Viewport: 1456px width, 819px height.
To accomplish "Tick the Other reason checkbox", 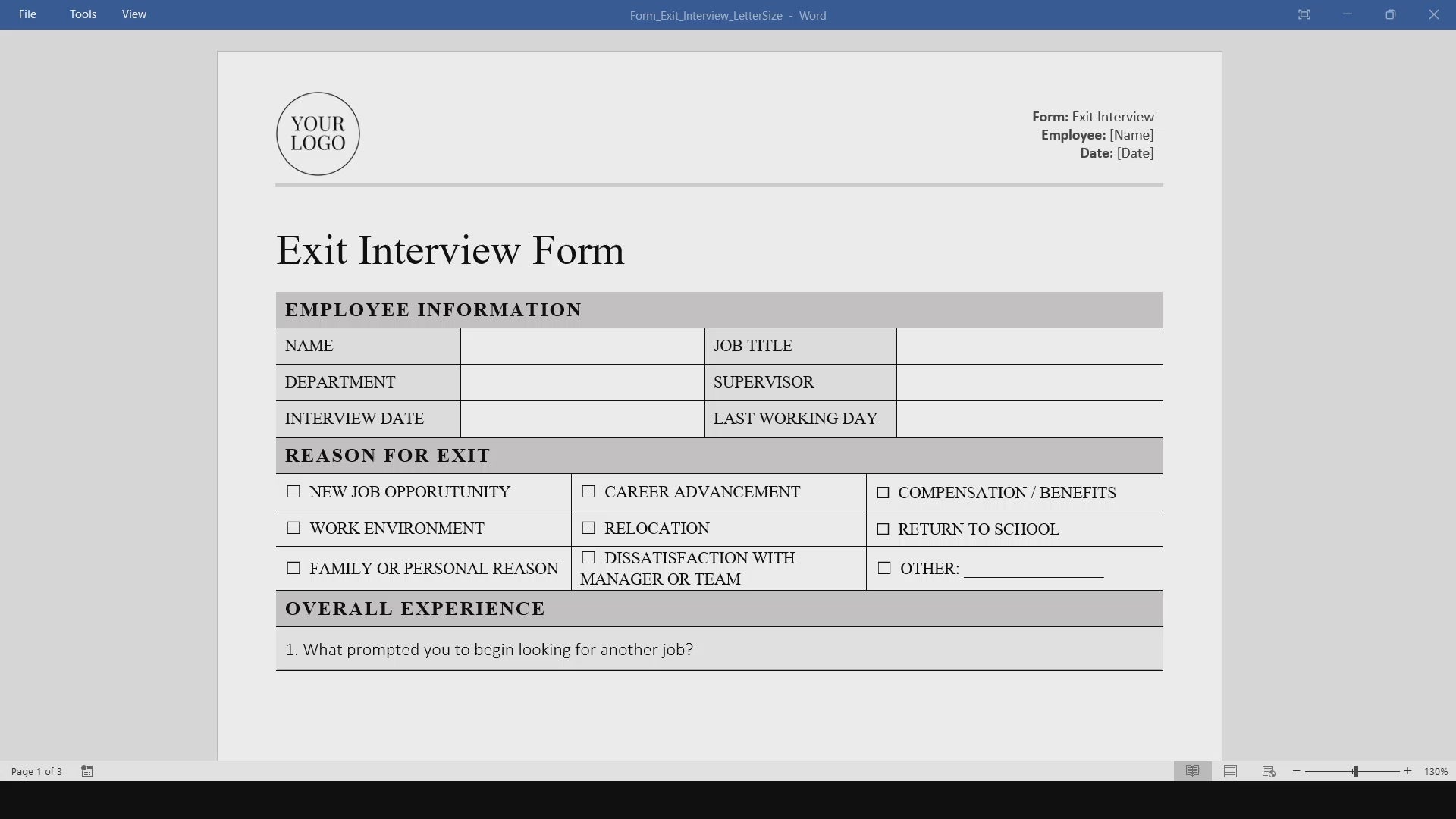I will coord(884,568).
